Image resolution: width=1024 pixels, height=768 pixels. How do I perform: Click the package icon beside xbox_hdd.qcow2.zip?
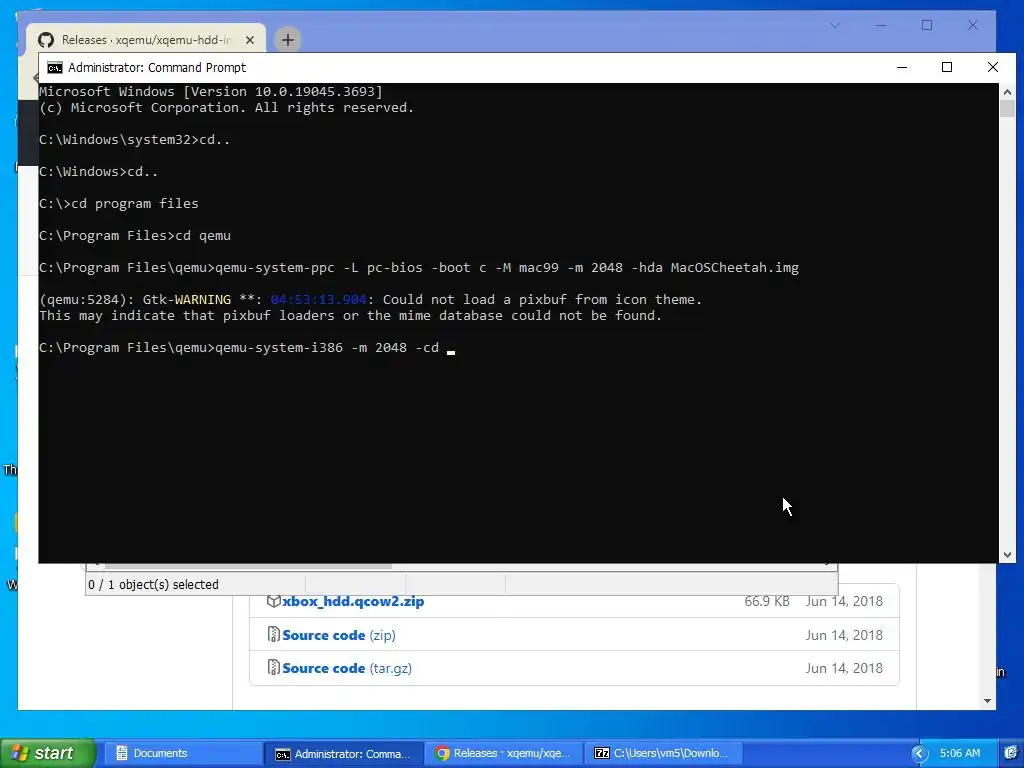(274, 601)
